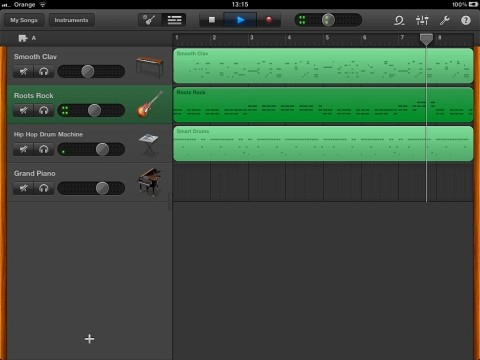This screenshot has height=360, width=480.
Task: Open song settings wrench icon
Action: click(x=444, y=20)
